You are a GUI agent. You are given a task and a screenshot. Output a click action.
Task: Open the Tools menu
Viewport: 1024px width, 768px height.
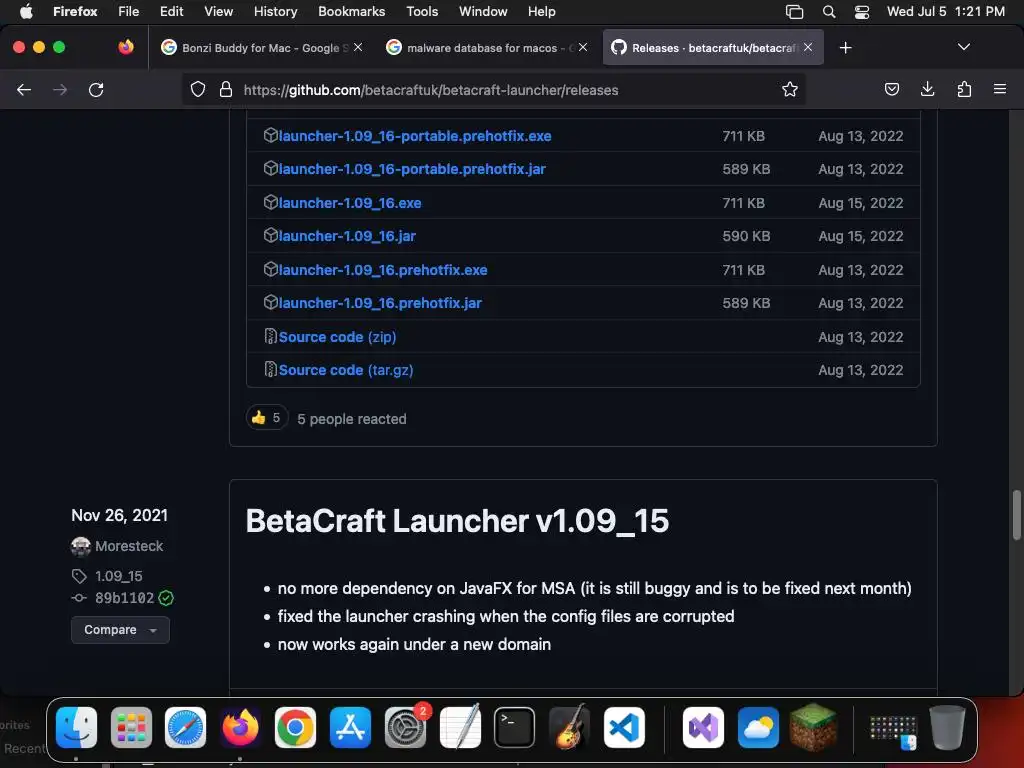pos(422,11)
